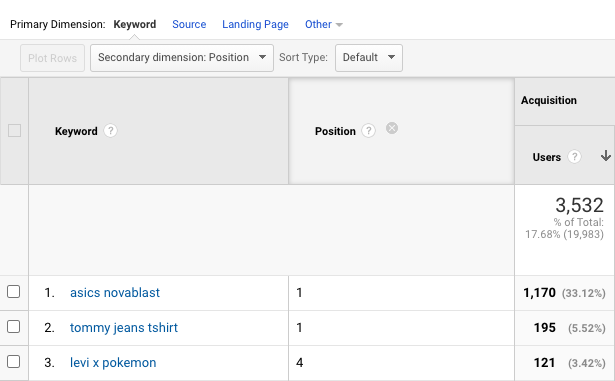Switch primary dimension to Landing Page
This screenshot has width=615, height=381.
(255, 24)
